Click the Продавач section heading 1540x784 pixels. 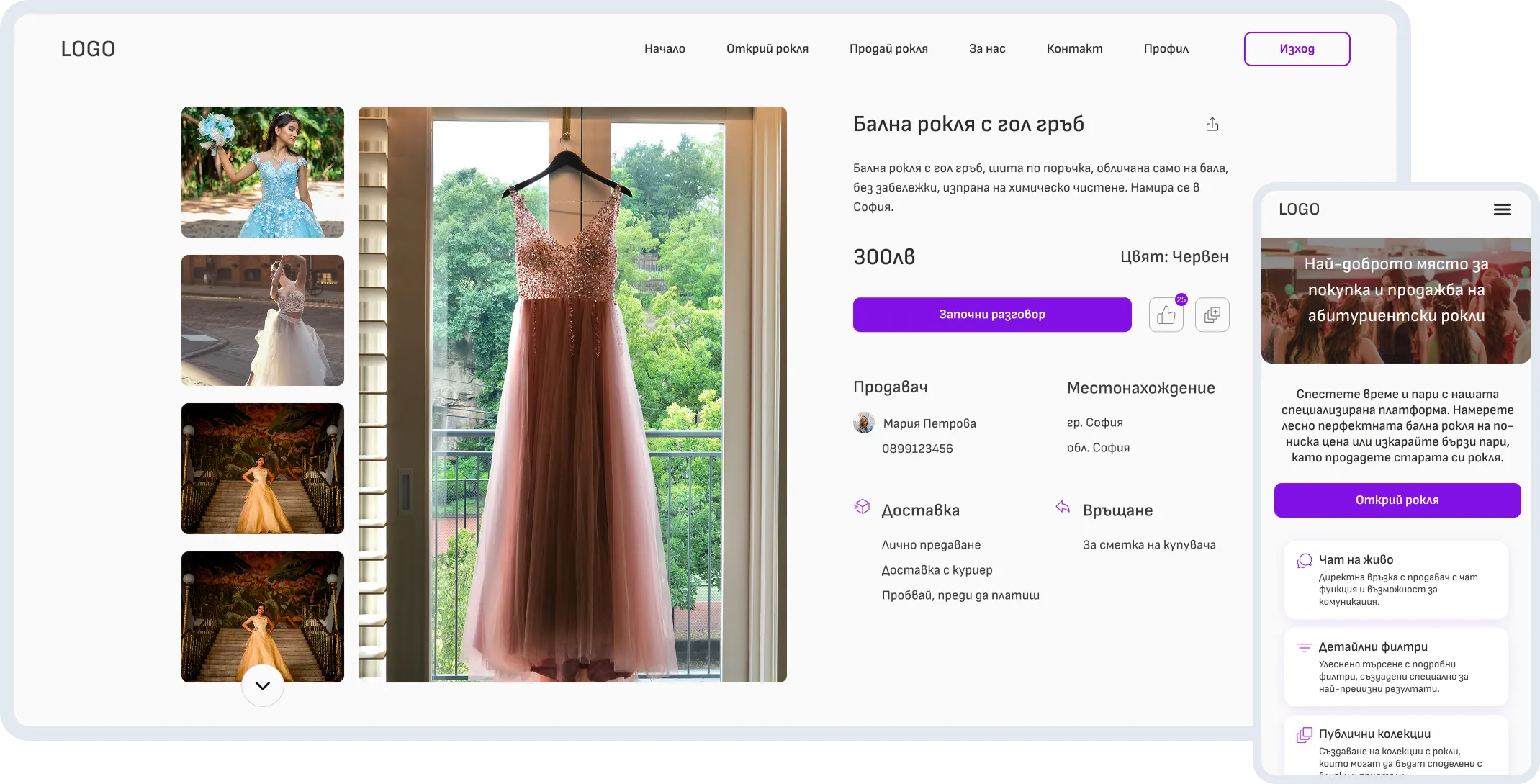tap(891, 387)
